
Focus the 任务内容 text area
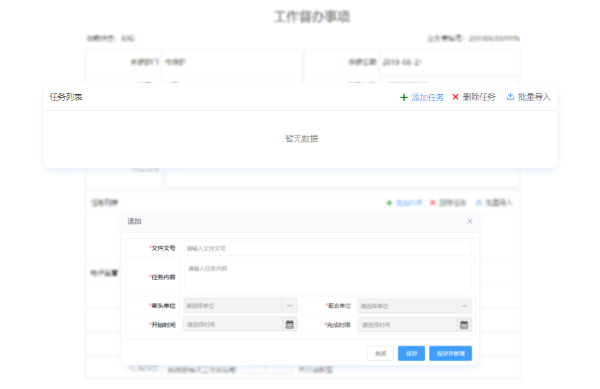(328, 277)
